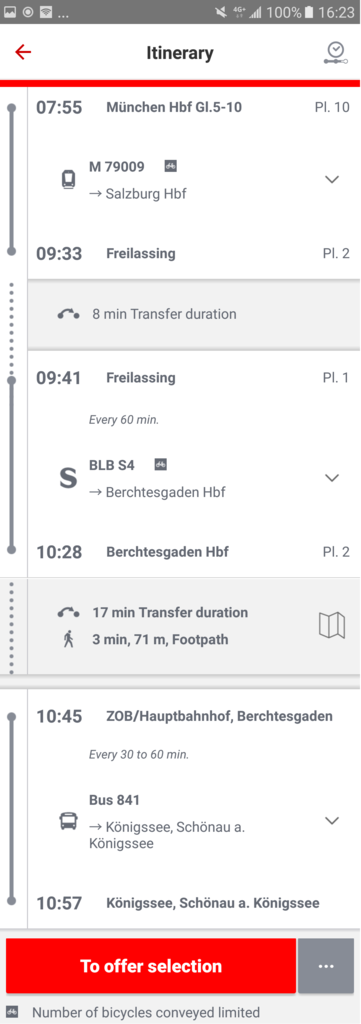The height and width of the screenshot is (1024, 361).
Task: Expand Bus 841 stop details
Action: pyautogui.click(x=332, y=820)
